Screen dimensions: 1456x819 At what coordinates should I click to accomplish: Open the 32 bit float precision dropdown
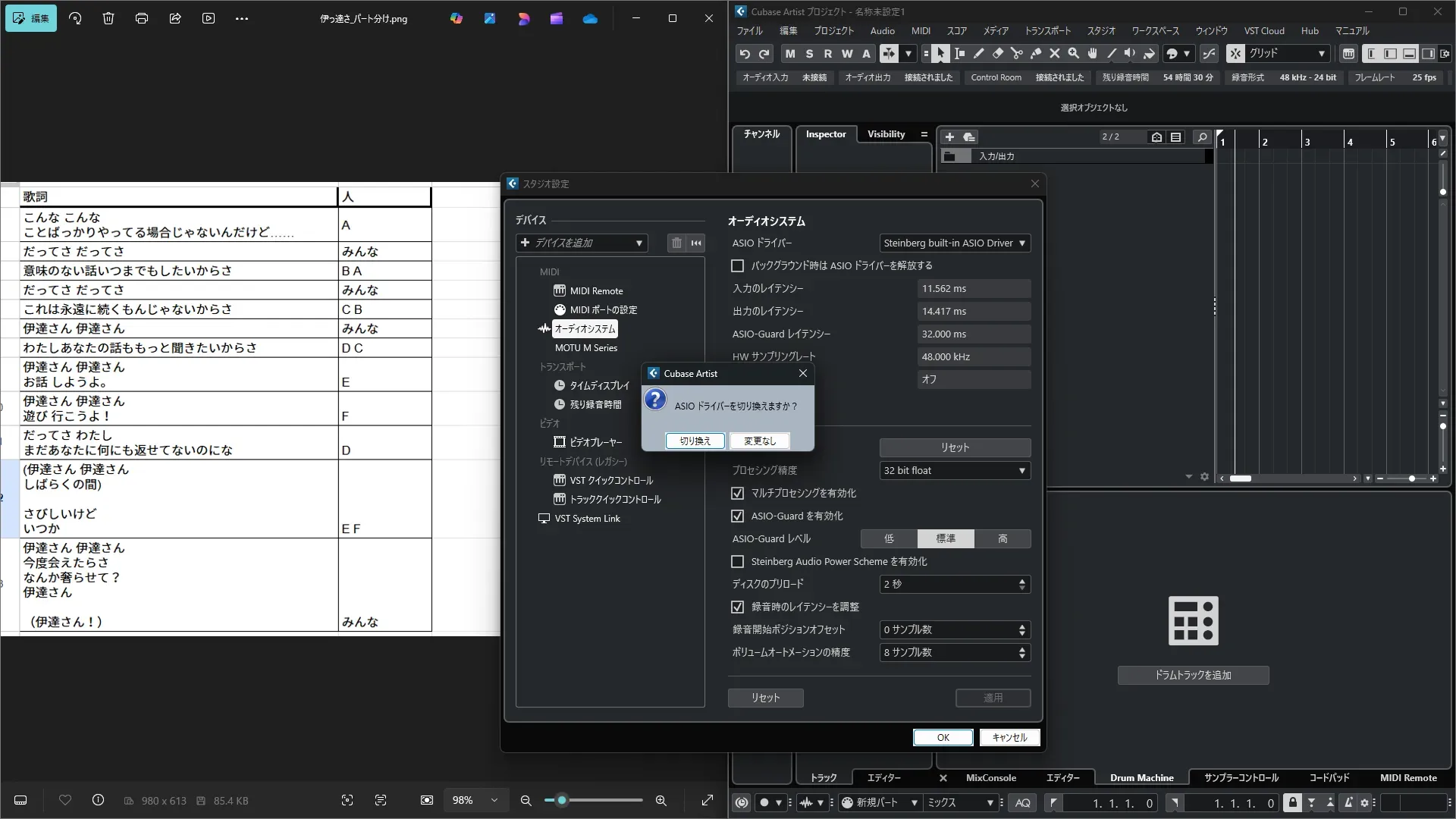pyautogui.click(x=955, y=471)
